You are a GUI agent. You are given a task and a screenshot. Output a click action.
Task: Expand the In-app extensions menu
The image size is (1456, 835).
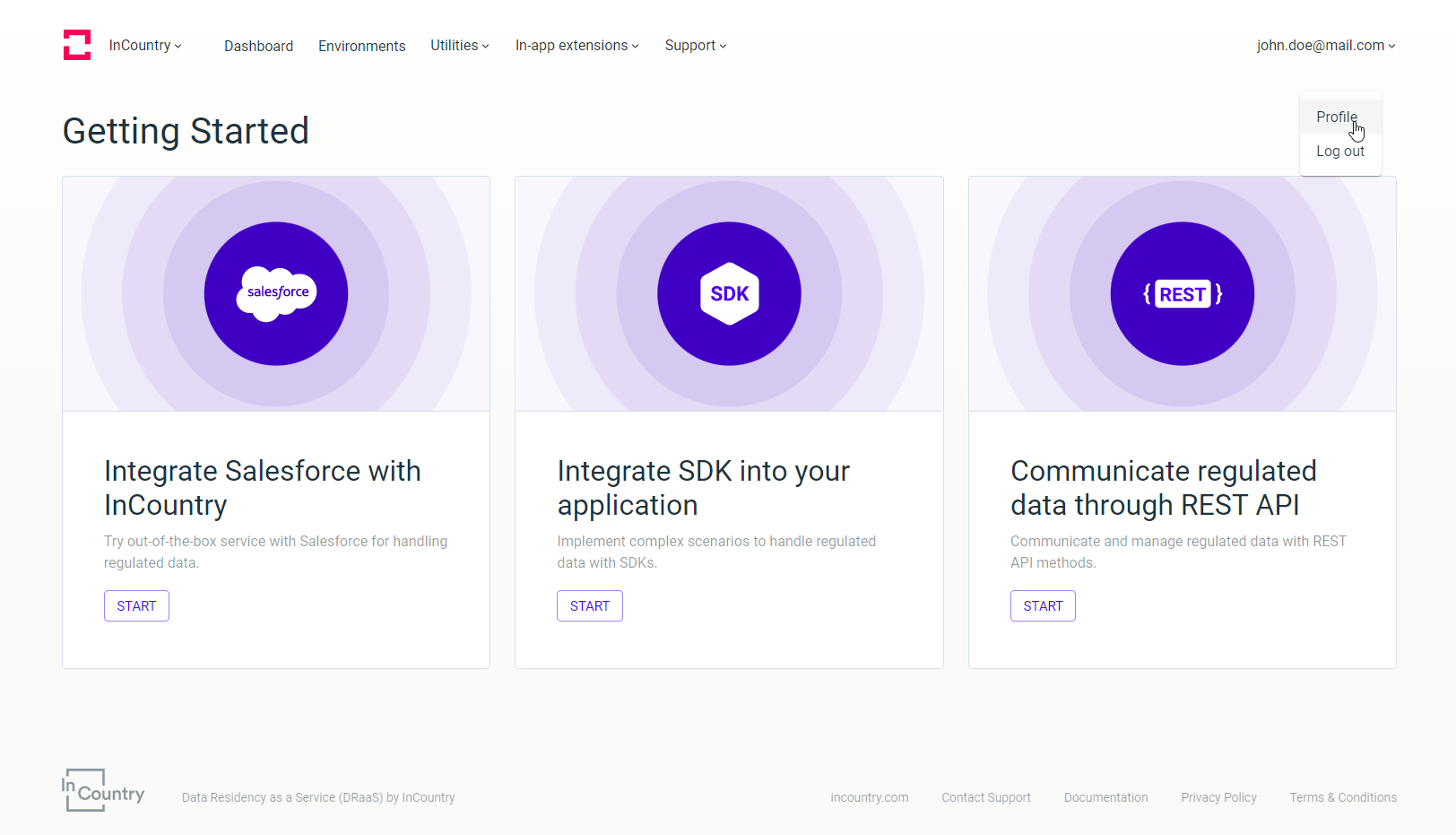576,46
